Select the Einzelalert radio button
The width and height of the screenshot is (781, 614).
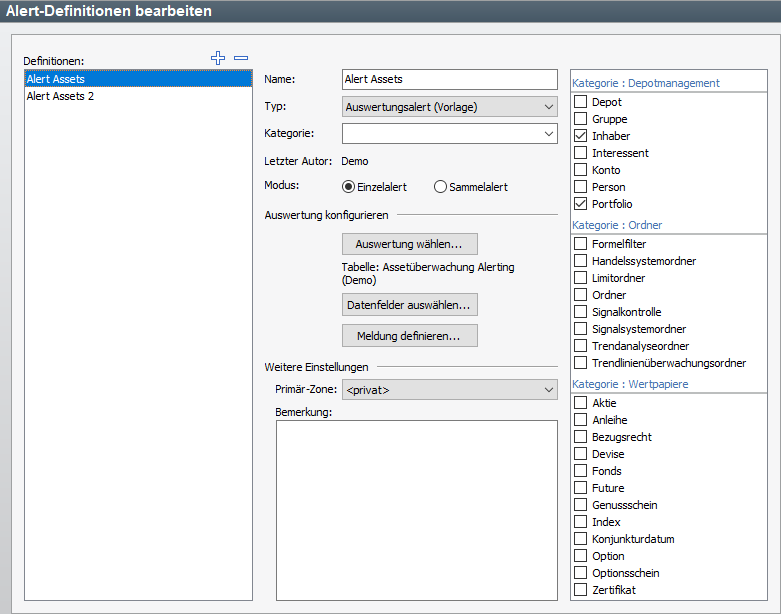tap(348, 187)
